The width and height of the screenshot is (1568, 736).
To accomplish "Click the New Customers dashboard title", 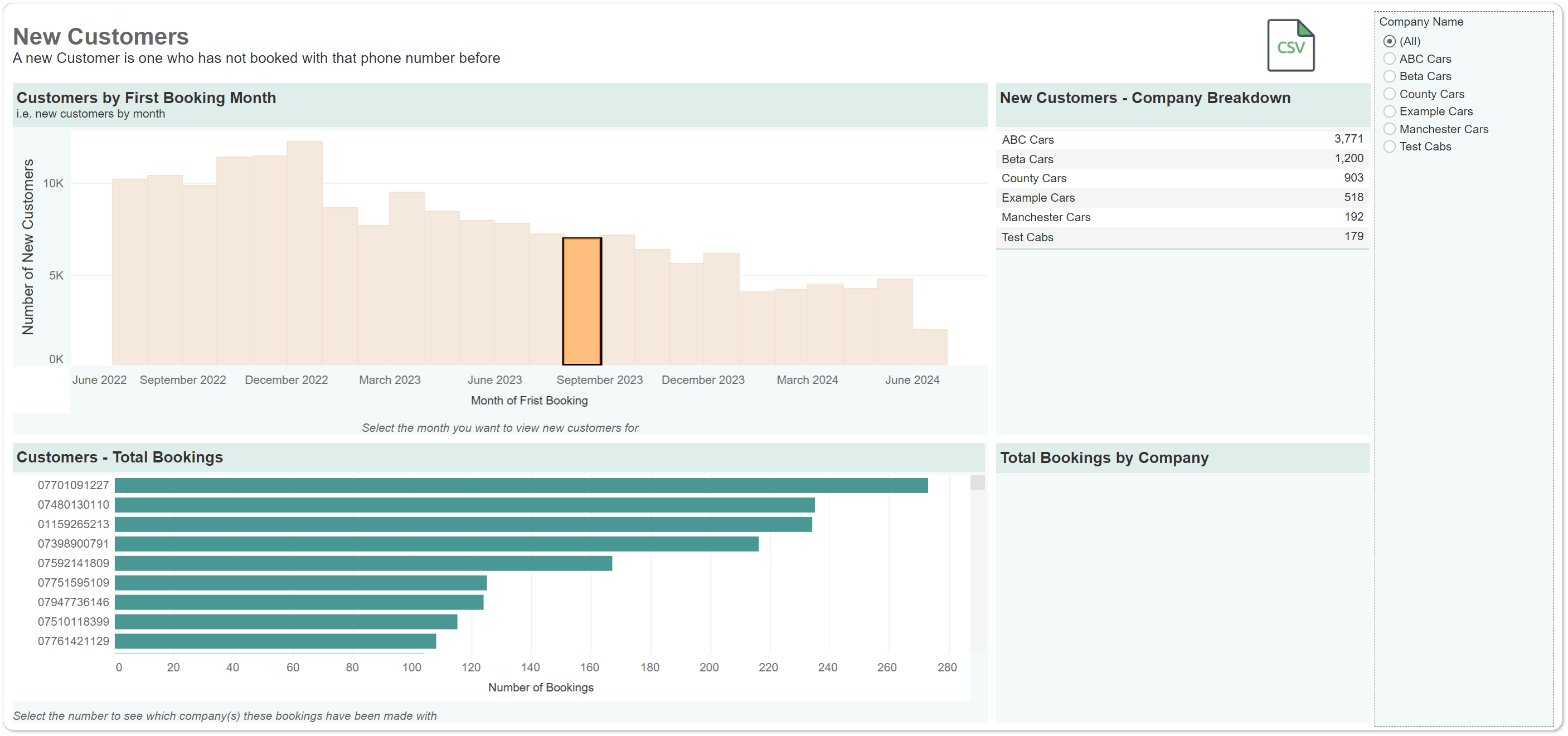I will [100, 37].
